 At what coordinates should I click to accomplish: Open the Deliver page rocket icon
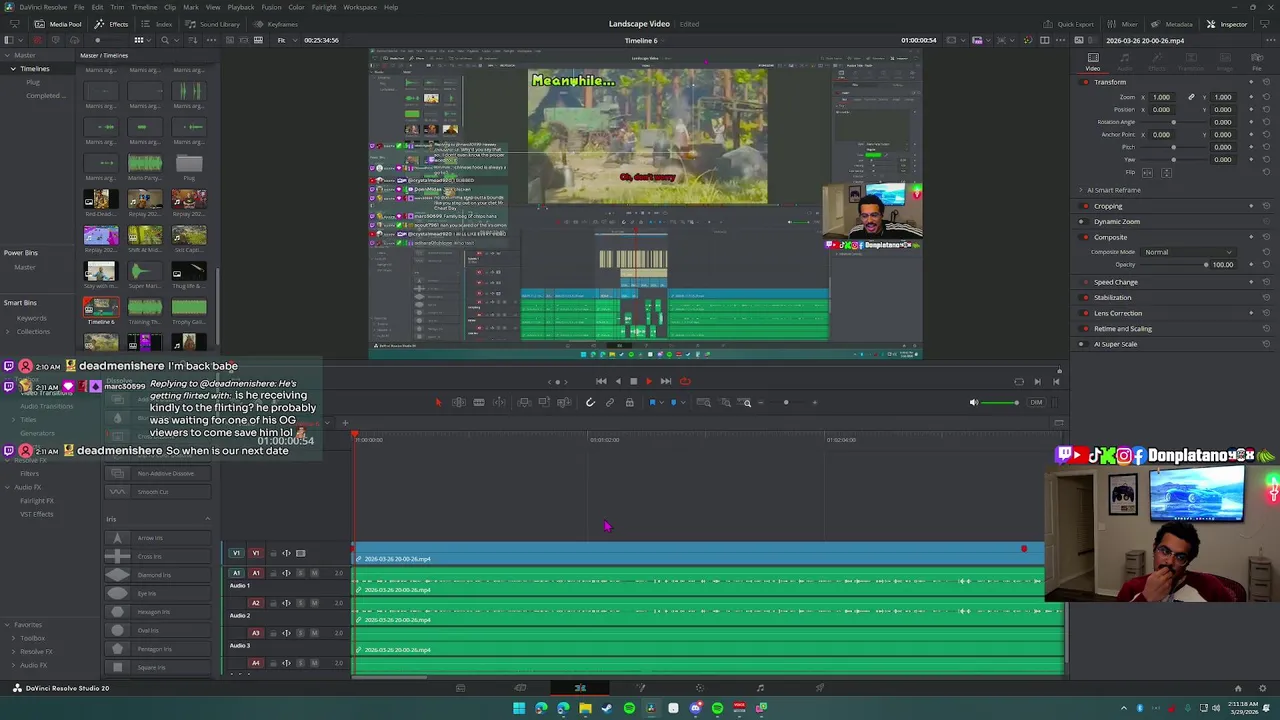[820, 688]
